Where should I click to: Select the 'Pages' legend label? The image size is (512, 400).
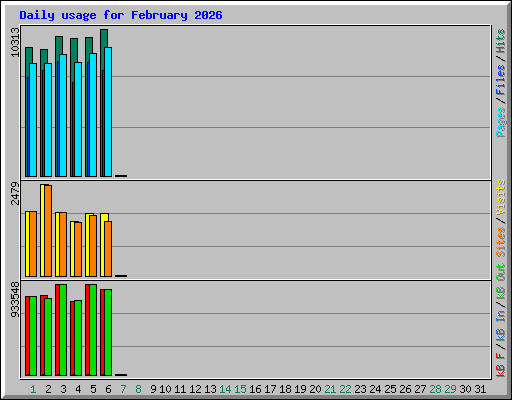click(501, 122)
